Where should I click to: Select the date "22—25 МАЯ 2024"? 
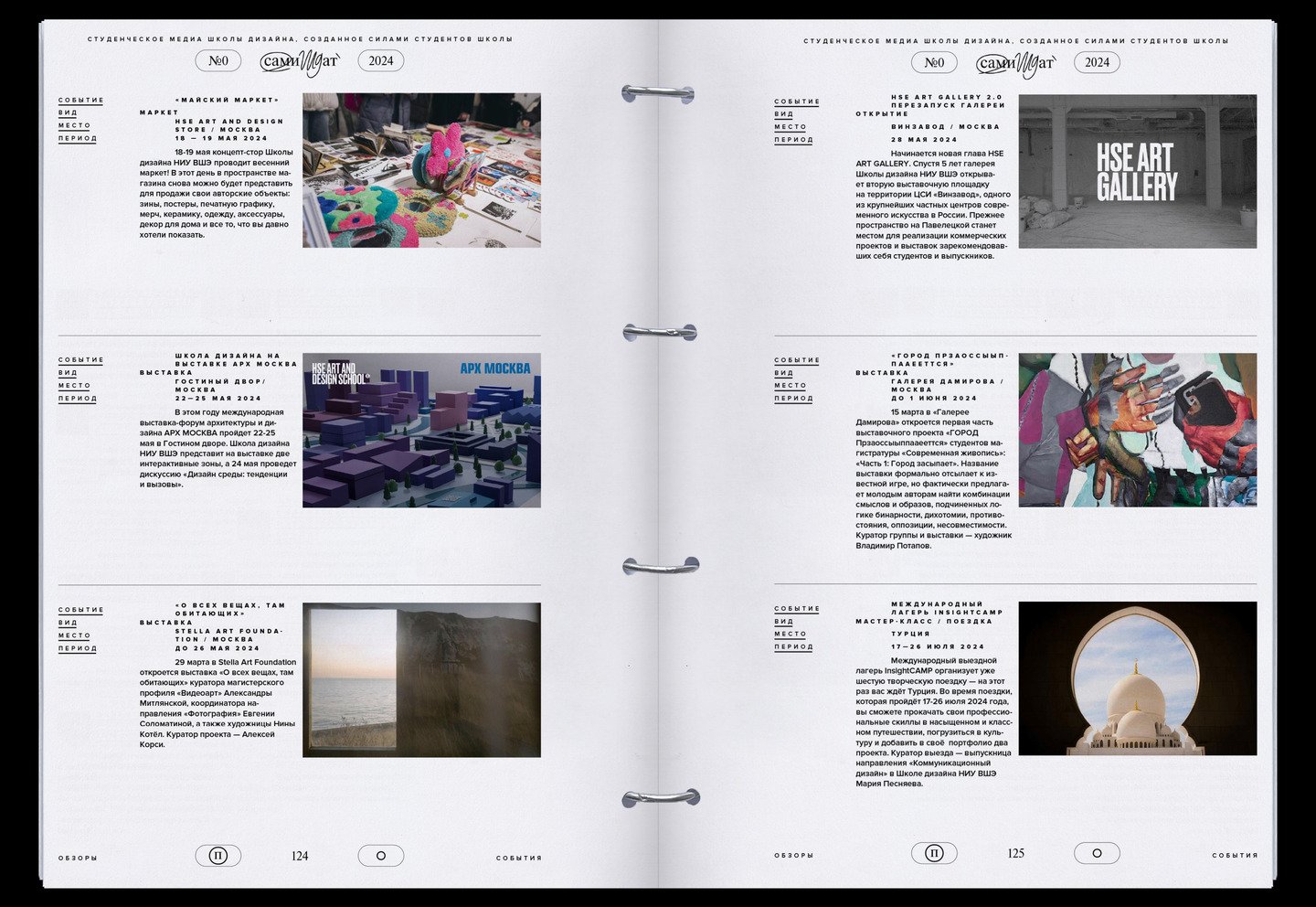[x=218, y=399]
